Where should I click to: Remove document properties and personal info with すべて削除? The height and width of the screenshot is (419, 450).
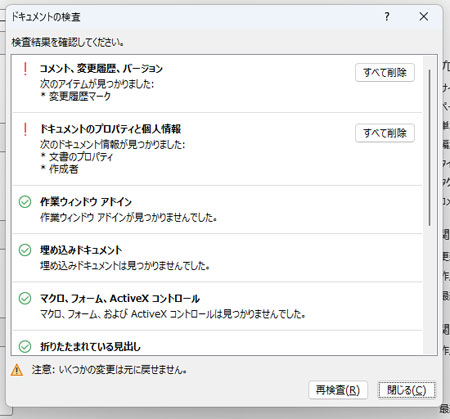tap(385, 133)
